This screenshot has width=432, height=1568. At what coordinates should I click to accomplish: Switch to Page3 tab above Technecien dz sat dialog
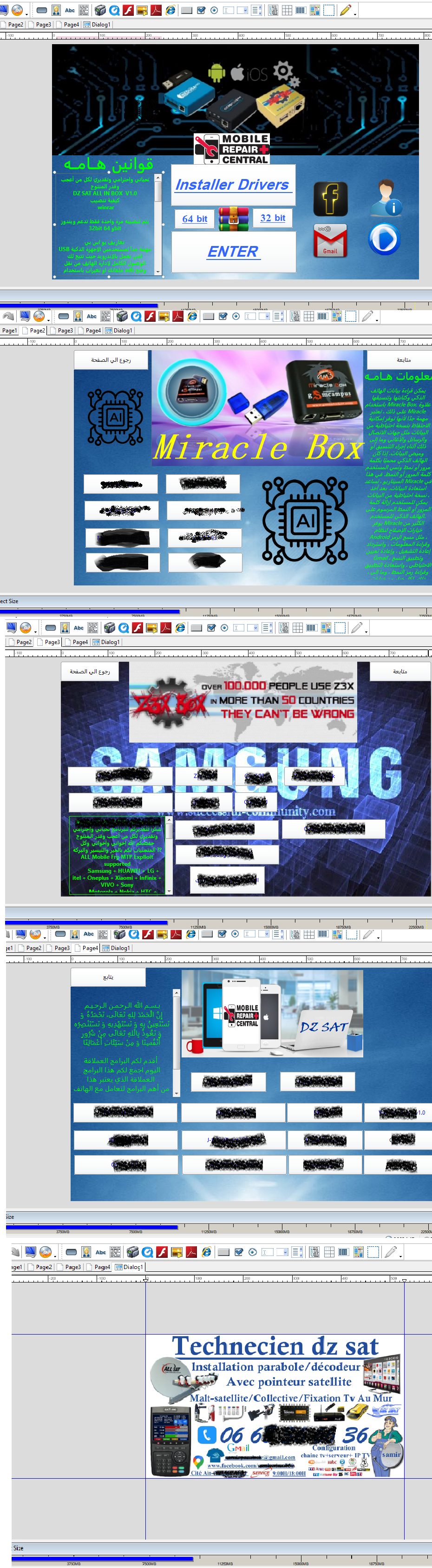pyautogui.click(x=70, y=1267)
